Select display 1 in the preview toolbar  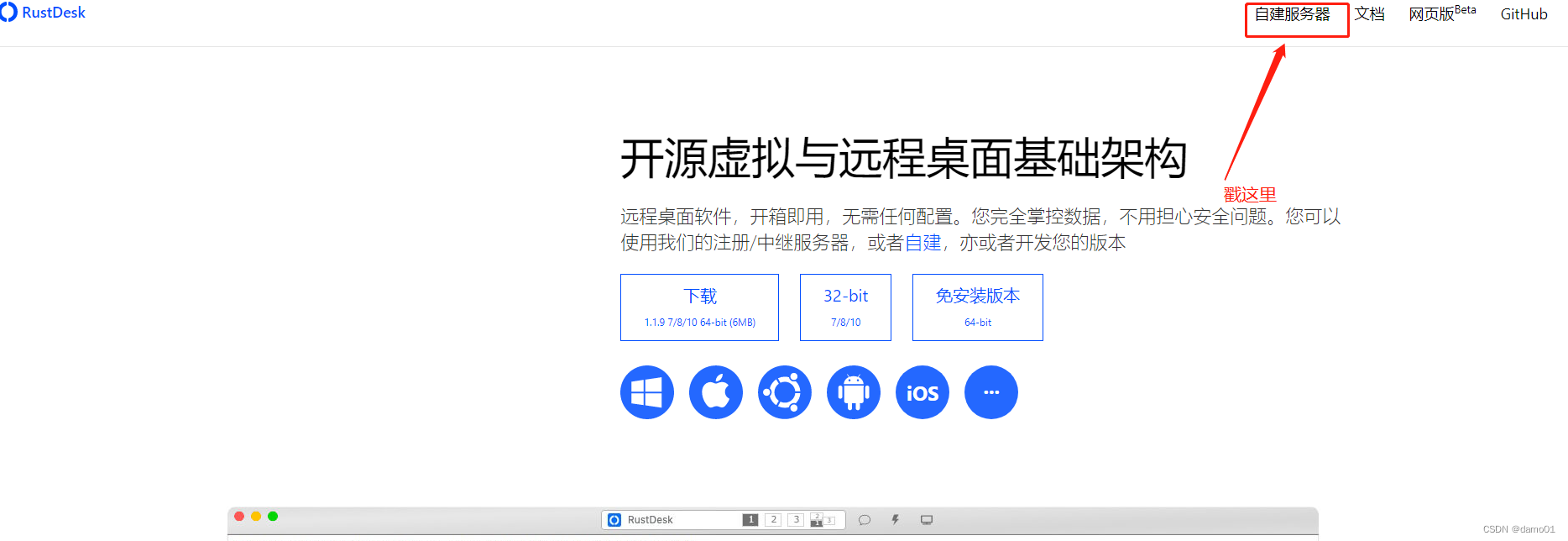[750, 520]
